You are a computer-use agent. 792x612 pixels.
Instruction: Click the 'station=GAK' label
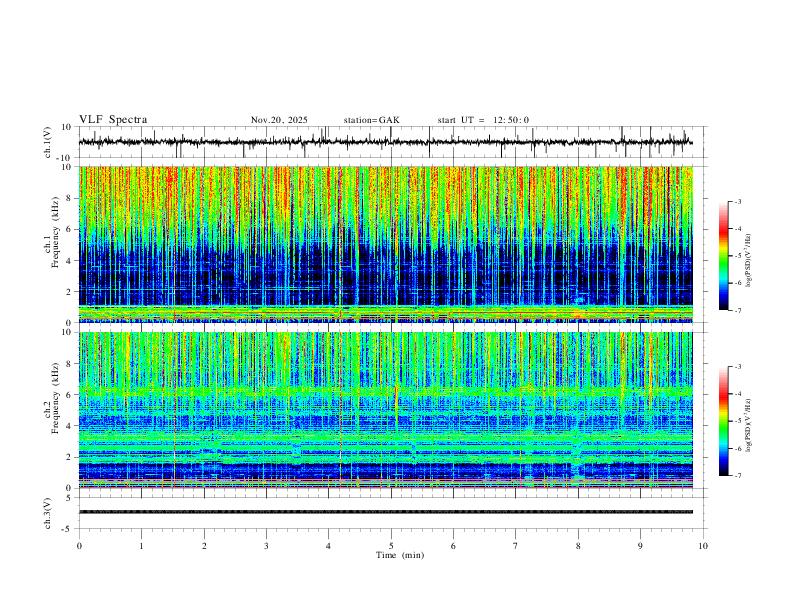tap(371, 120)
